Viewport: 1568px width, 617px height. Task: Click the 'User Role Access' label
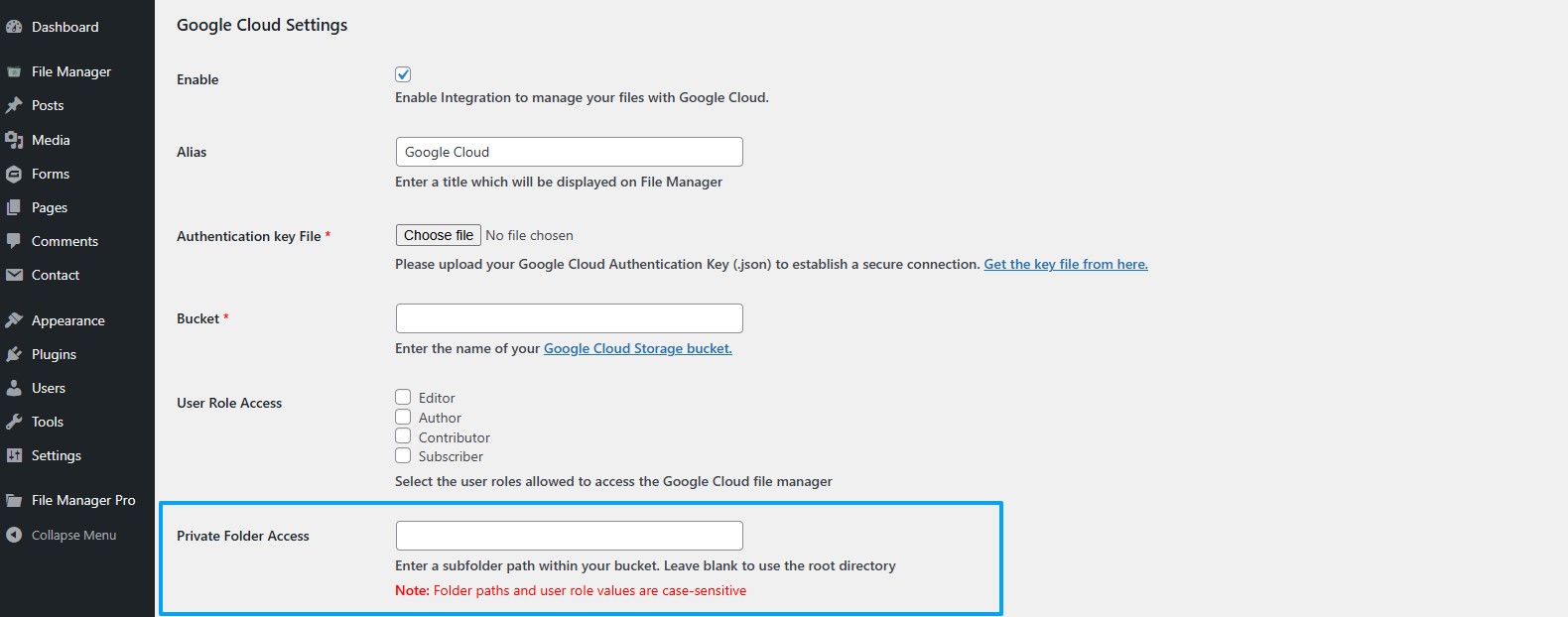[229, 403]
